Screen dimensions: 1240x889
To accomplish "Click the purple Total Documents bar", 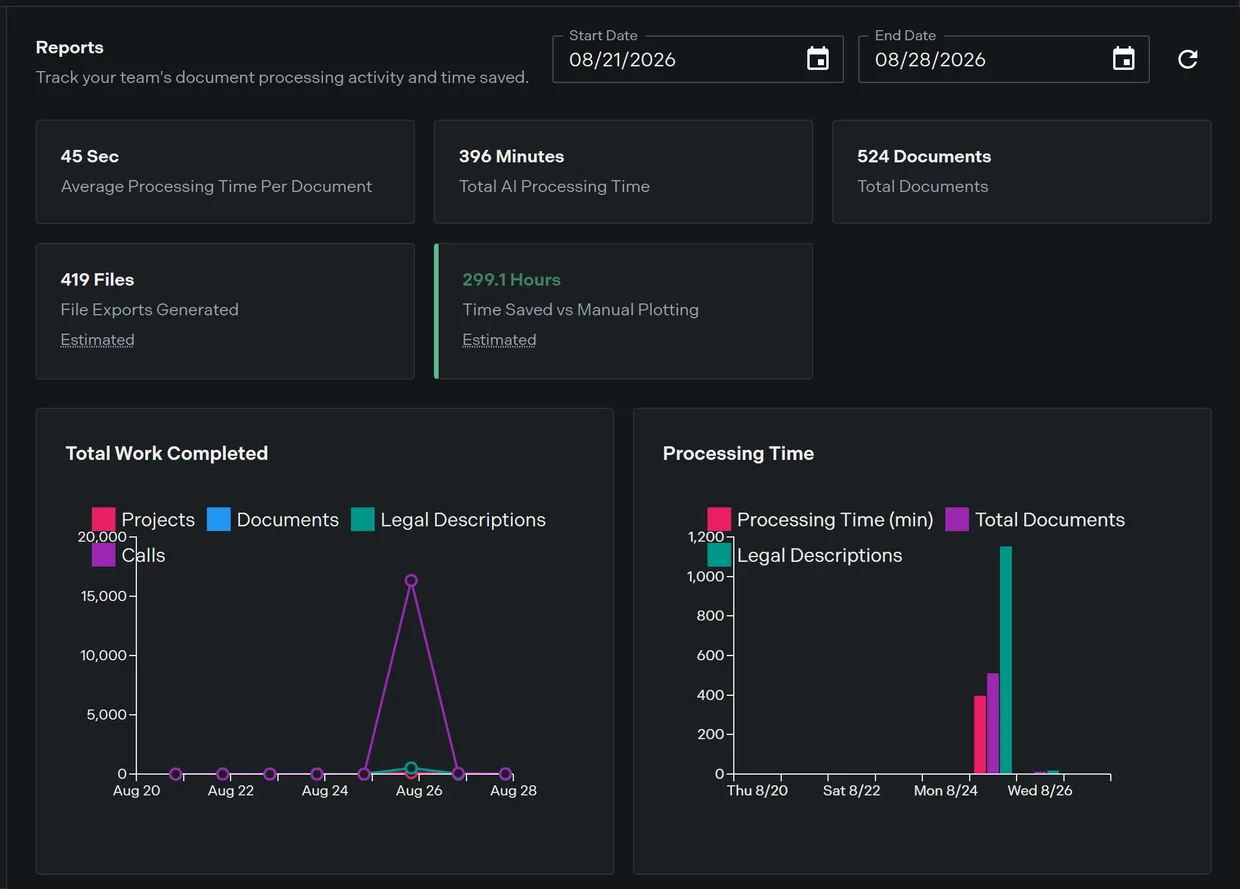I will click(993, 723).
